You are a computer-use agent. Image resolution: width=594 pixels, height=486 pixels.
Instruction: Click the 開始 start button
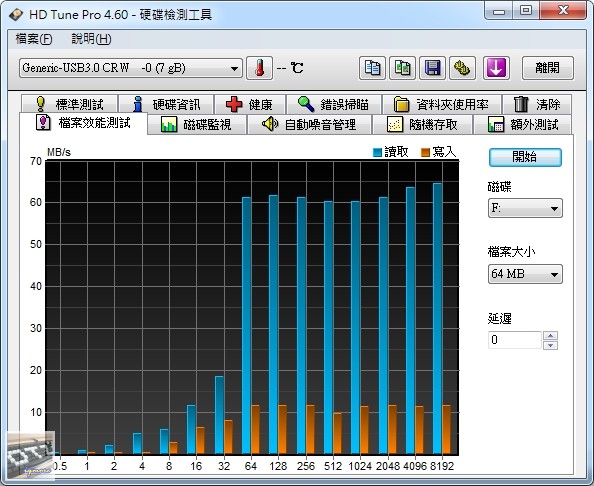tap(525, 157)
